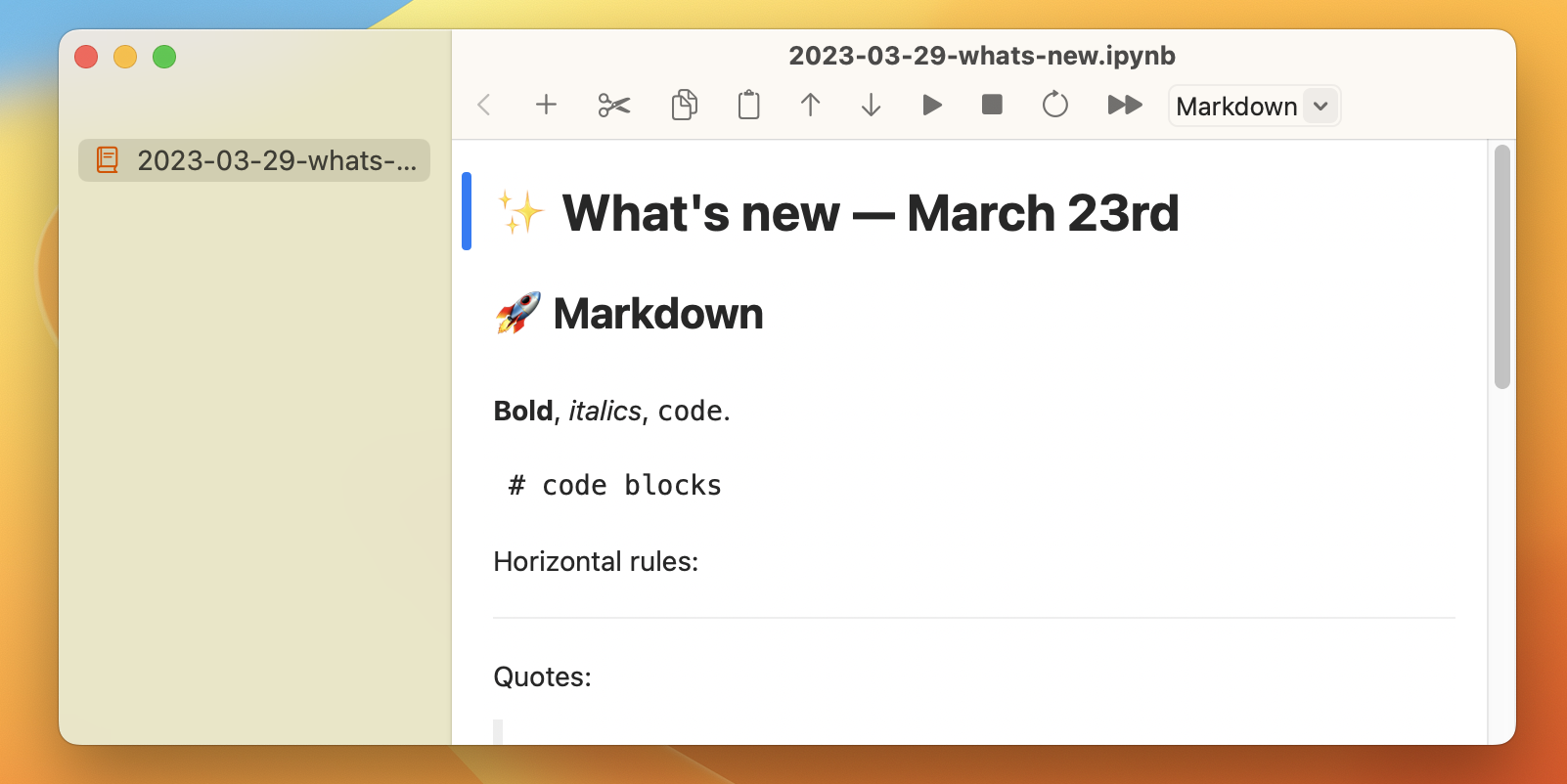Close the window with red button
The image size is (1567, 784).
[86, 57]
